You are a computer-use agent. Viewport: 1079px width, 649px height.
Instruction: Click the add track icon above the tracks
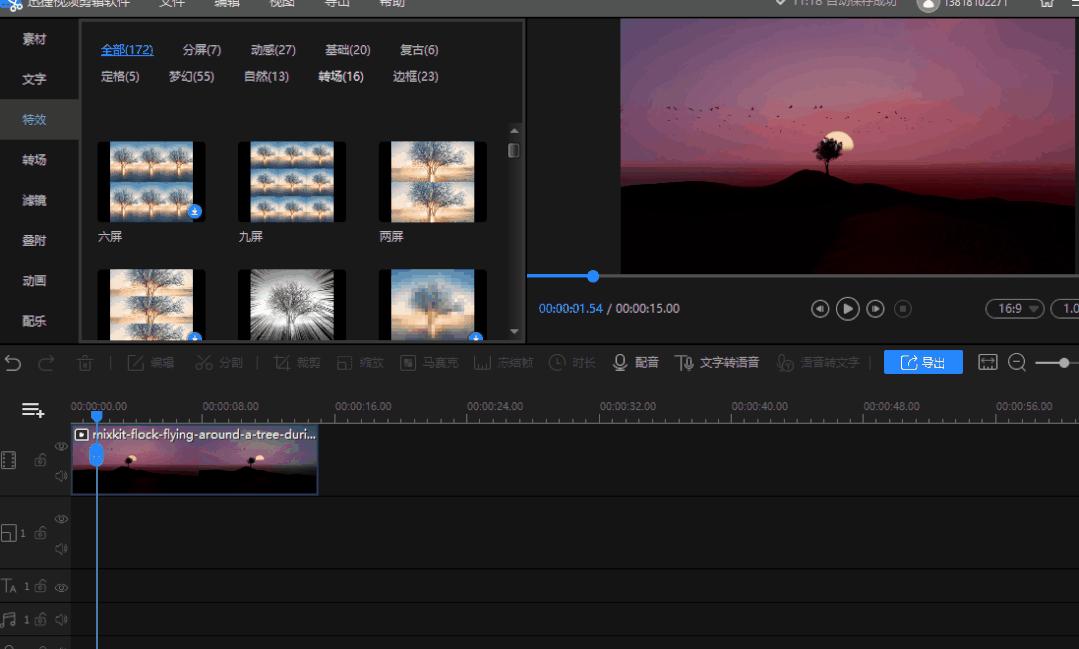[33, 410]
